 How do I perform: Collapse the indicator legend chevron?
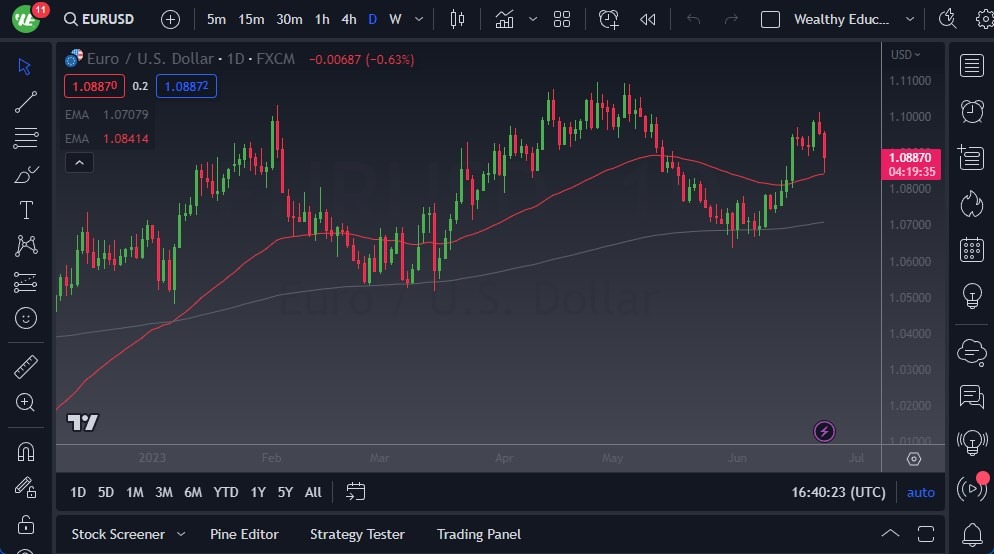[x=79, y=163]
